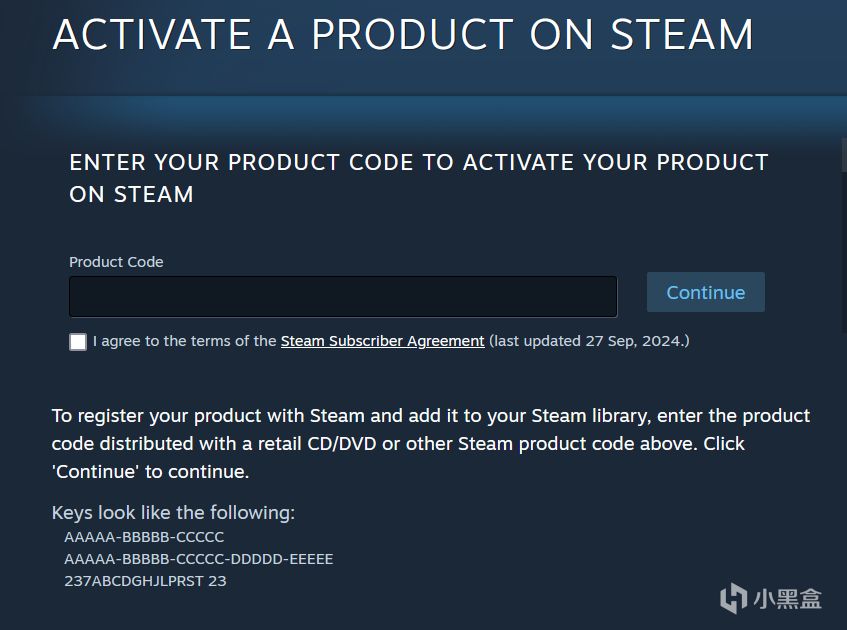Click the 'Enter your product code' subheading
847x630 pixels.
point(418,163)
